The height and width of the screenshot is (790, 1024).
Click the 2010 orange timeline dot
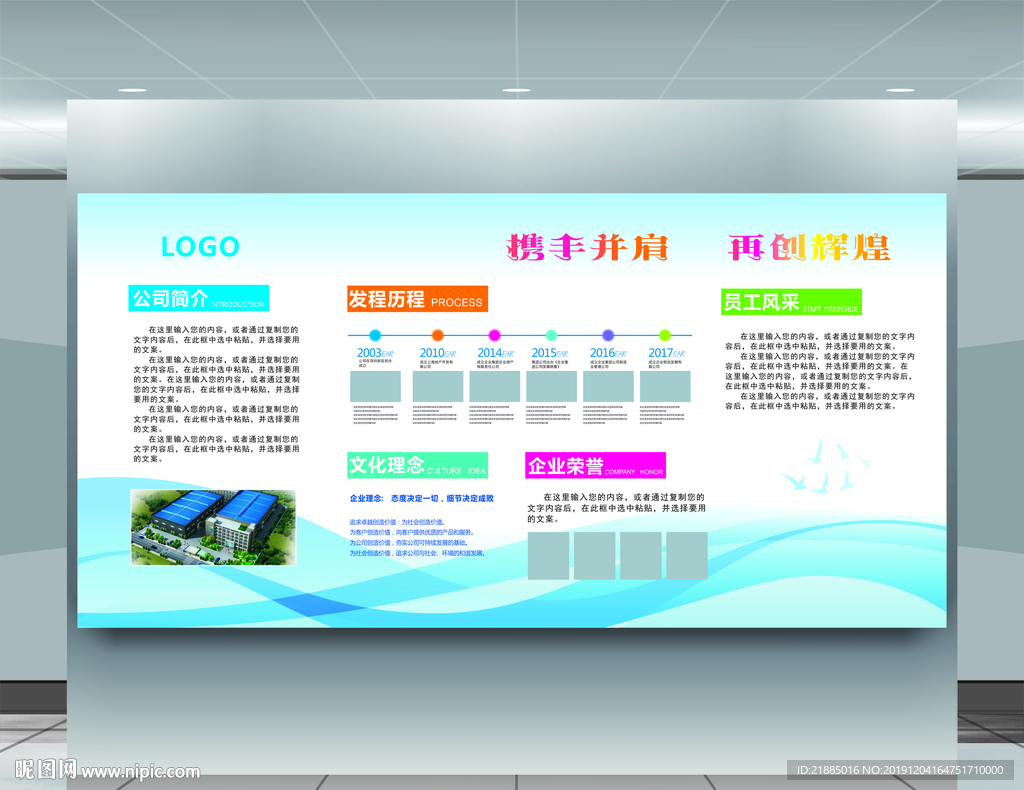click(438, 335)
